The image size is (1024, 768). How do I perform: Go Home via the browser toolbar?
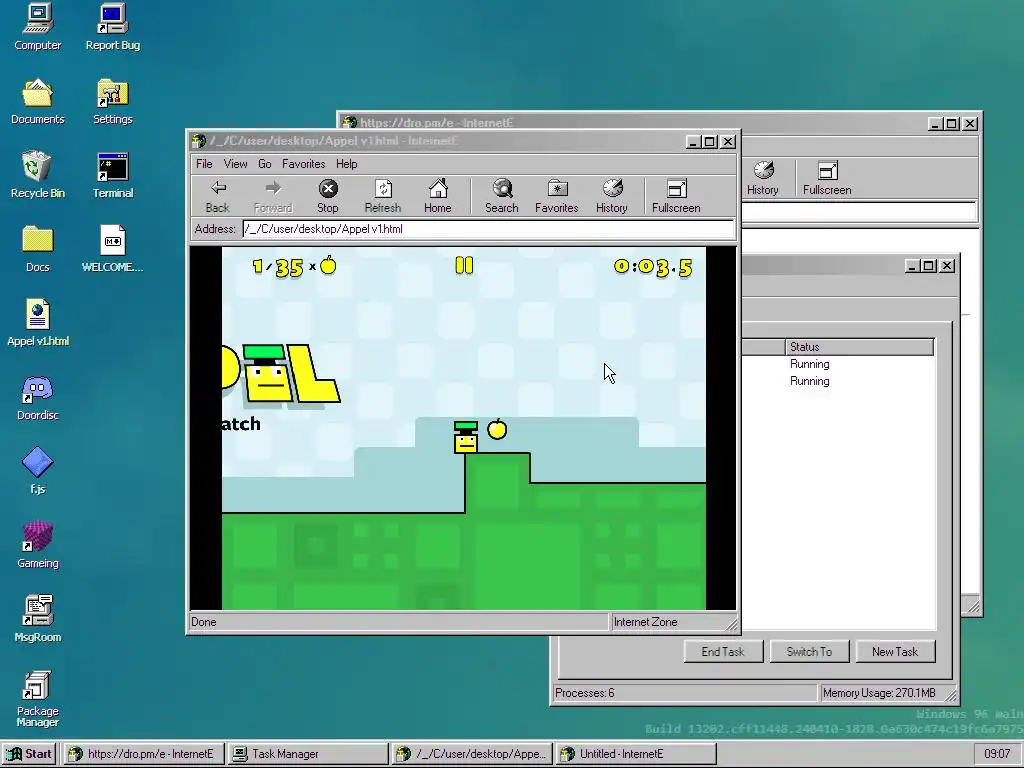tap(438, 196)
